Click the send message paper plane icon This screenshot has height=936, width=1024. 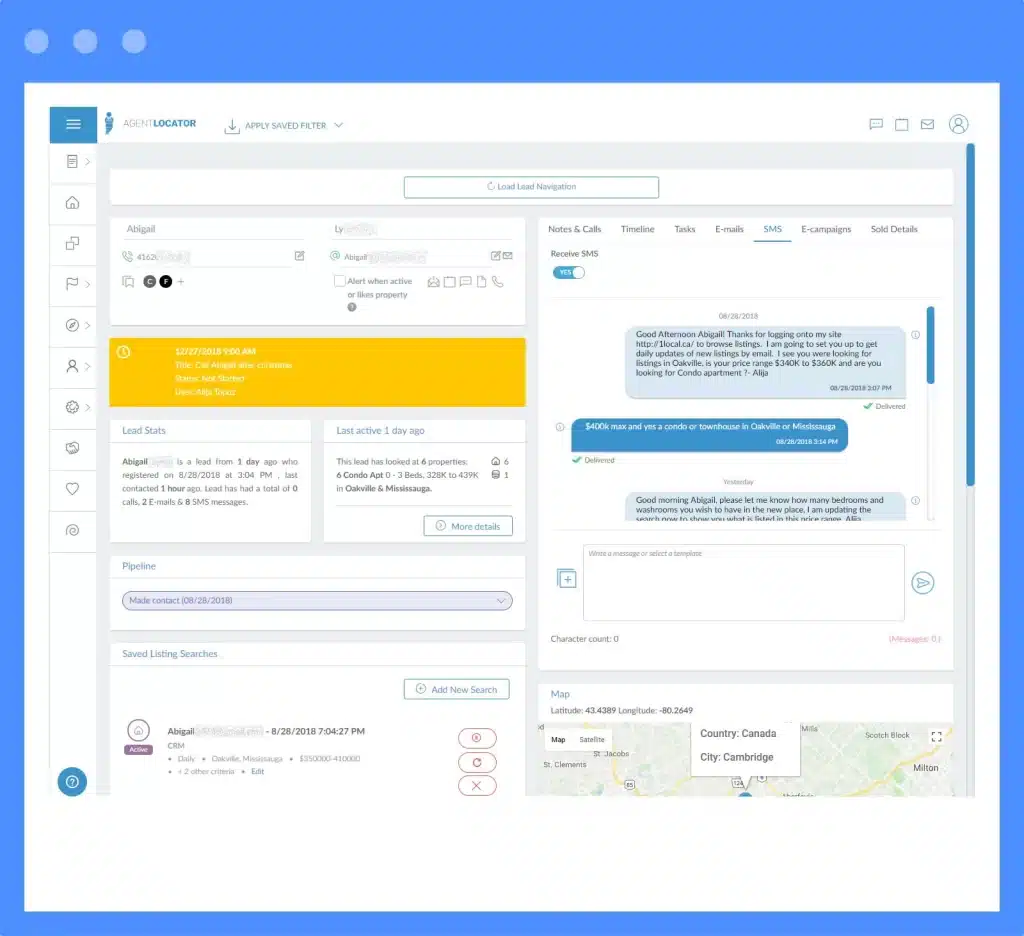point(922,583)
